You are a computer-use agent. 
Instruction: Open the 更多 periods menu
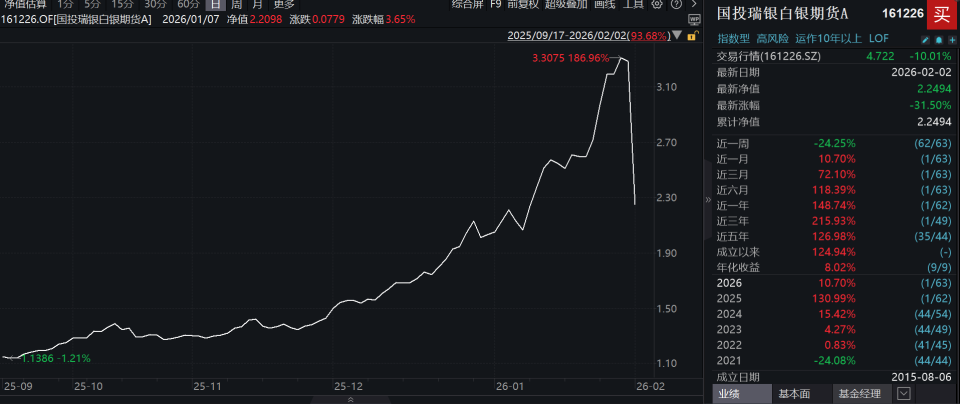[284, 4]
